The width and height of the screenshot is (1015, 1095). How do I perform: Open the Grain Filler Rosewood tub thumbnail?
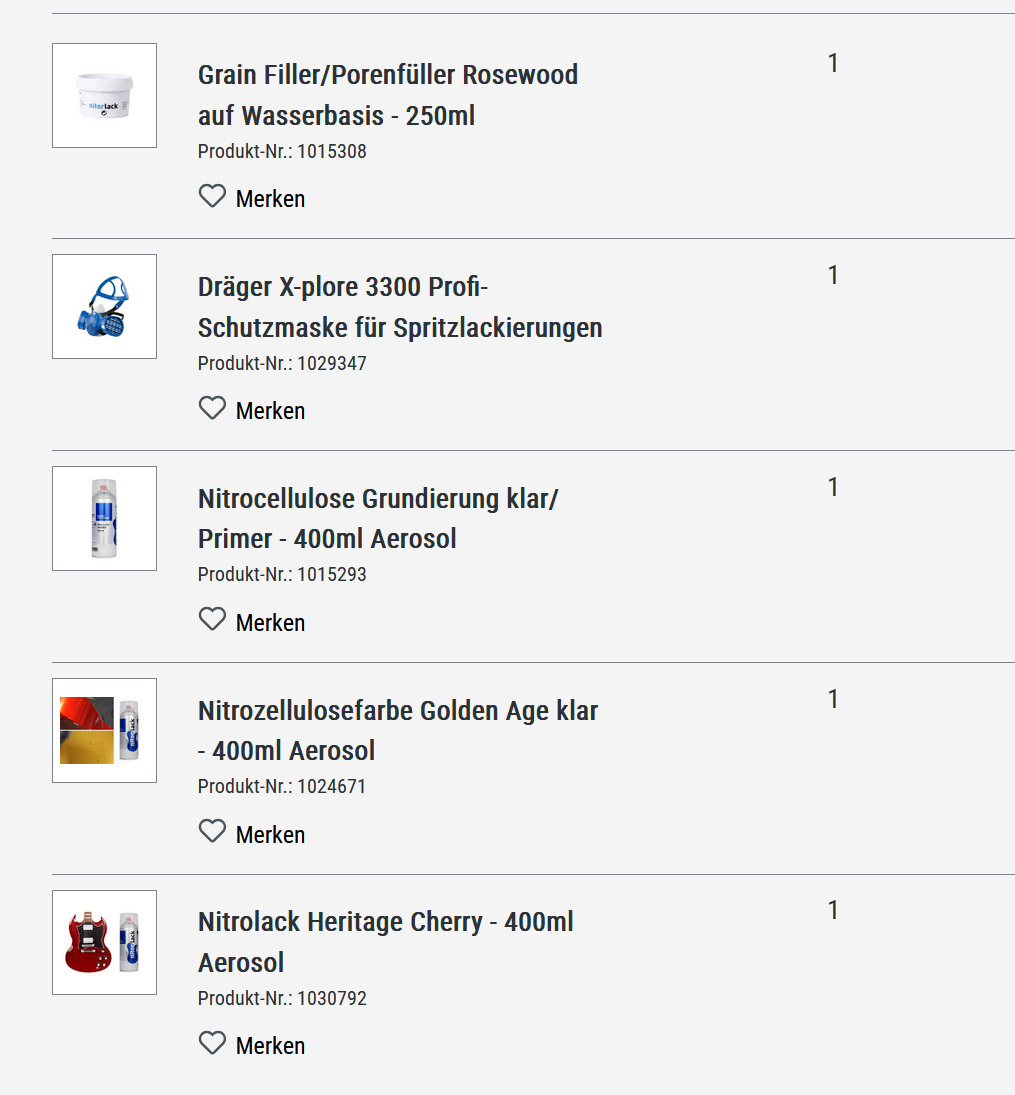(105, 96)
